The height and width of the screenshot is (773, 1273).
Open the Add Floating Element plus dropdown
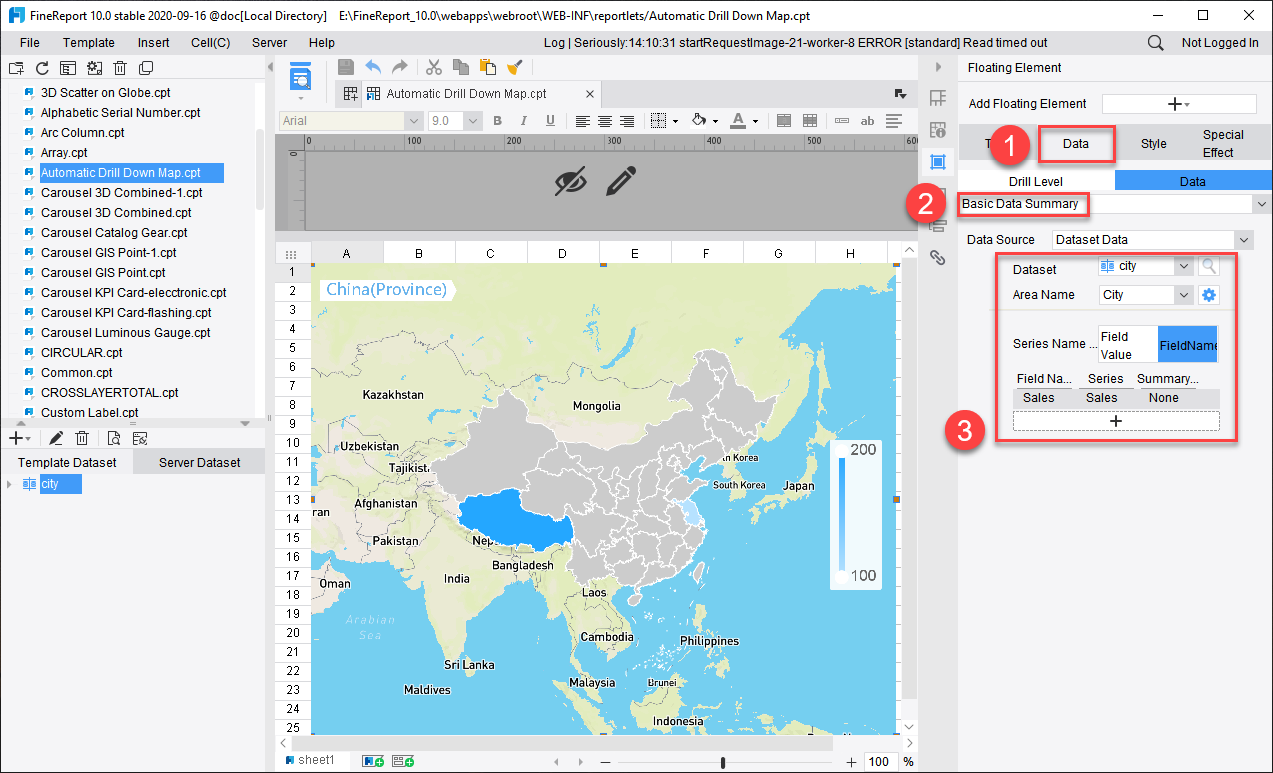tap(1179, 104)
